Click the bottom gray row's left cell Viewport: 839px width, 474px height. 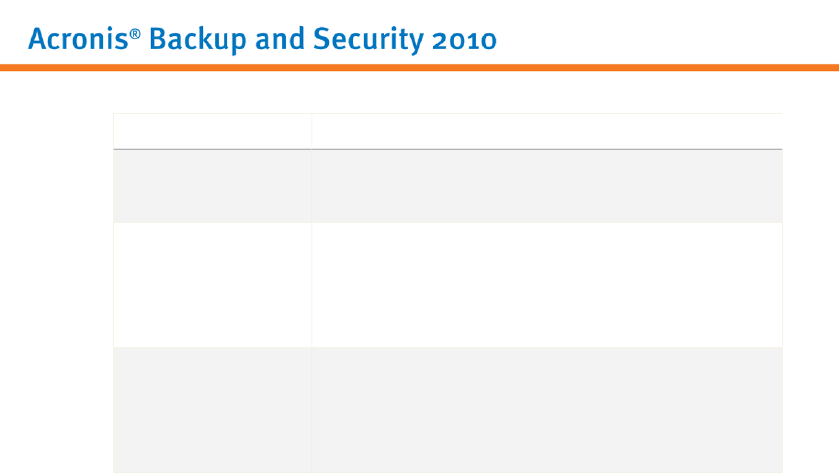coord(212,409)
